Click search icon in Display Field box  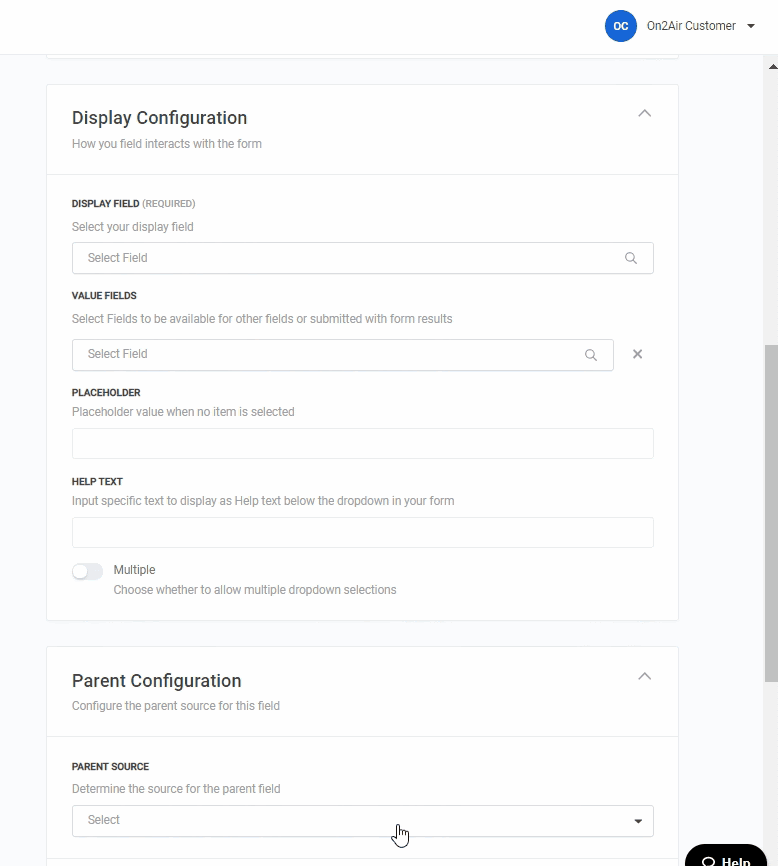click(631, 258)
